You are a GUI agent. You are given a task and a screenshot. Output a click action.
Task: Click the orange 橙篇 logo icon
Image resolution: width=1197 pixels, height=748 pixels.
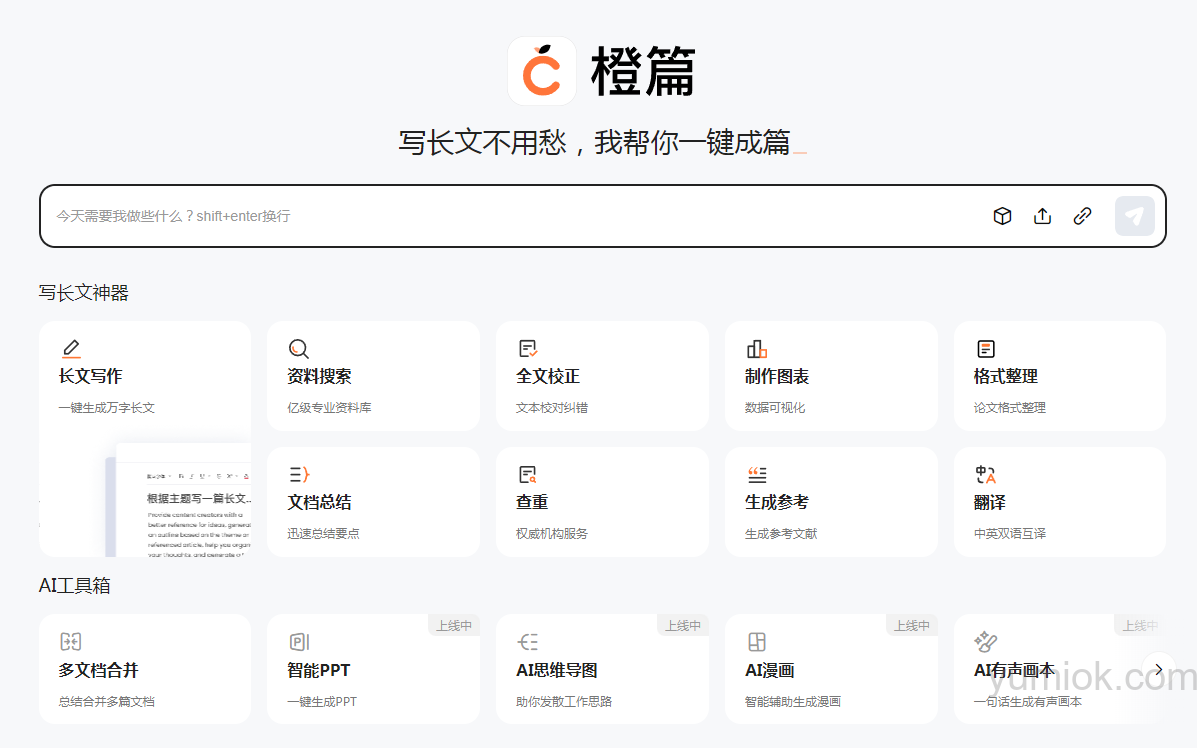542,71
